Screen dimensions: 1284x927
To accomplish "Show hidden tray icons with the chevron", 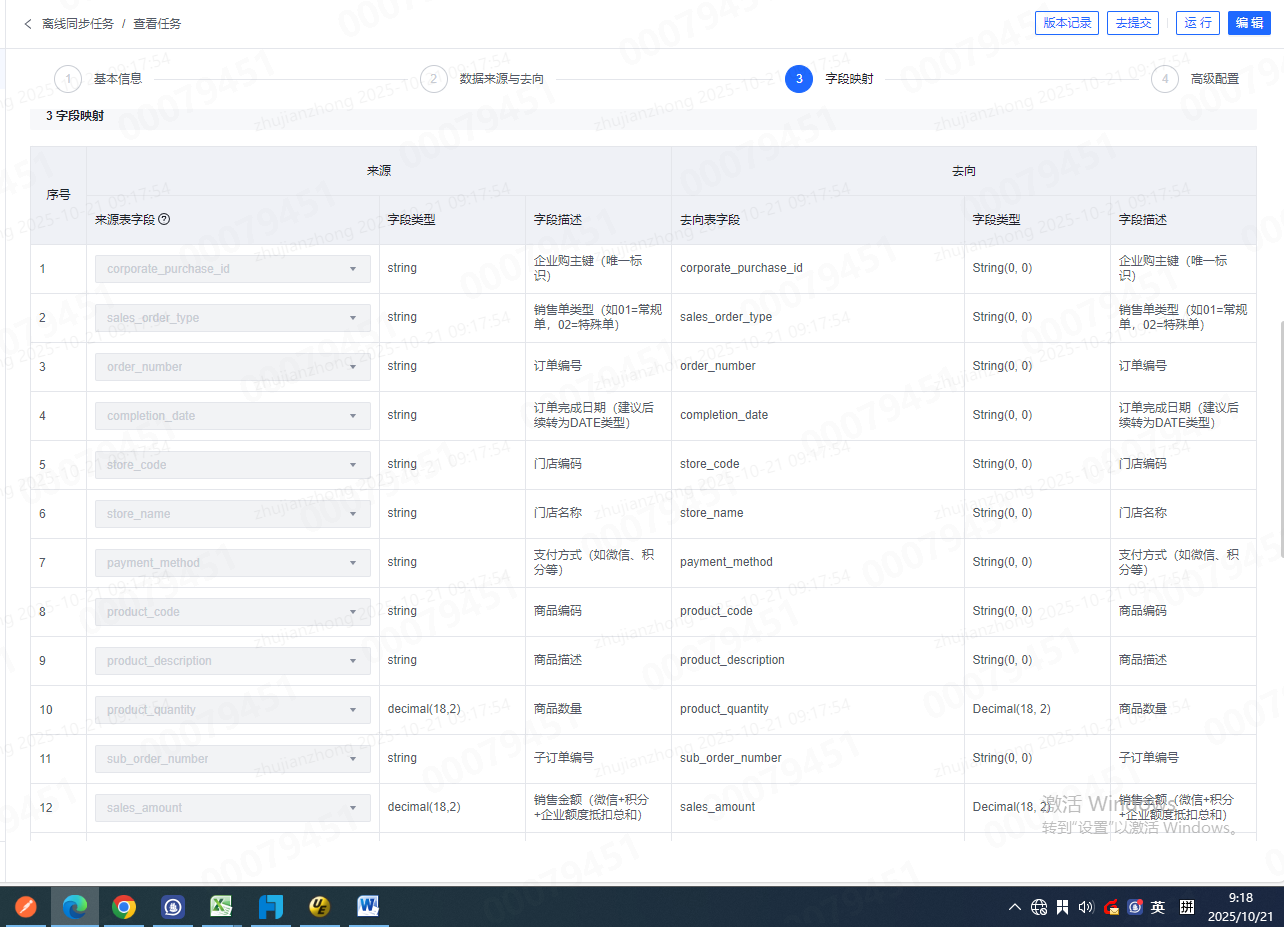I will tap(1015, 907).
